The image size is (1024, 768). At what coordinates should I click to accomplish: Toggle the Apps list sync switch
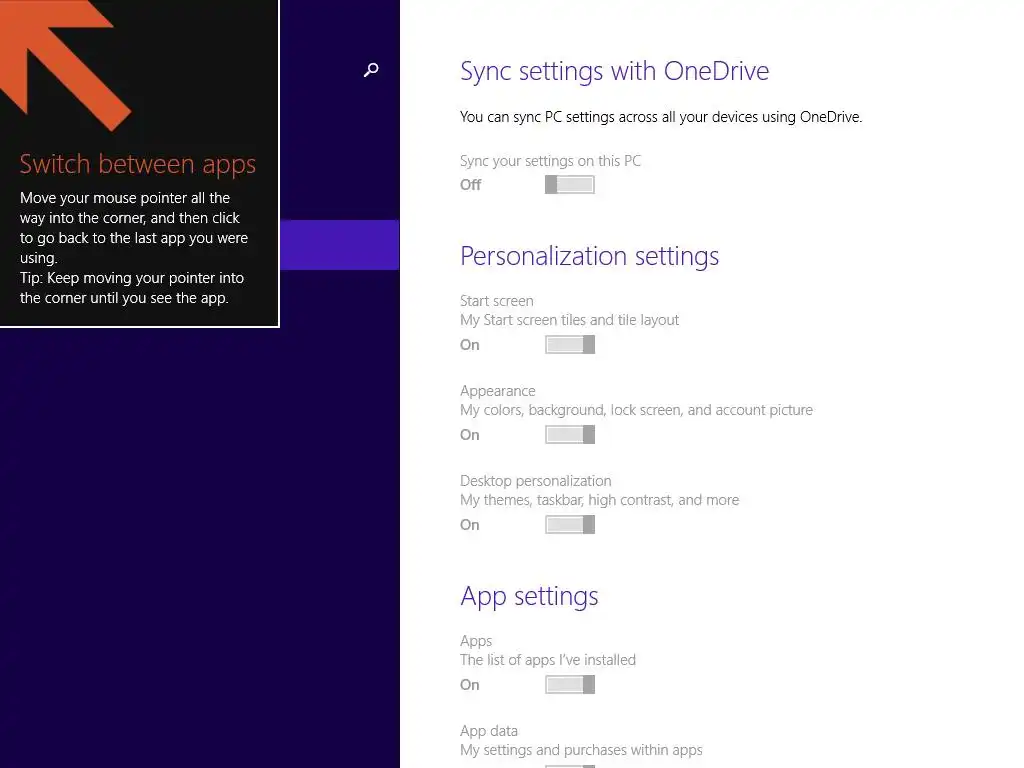point(569,685)
